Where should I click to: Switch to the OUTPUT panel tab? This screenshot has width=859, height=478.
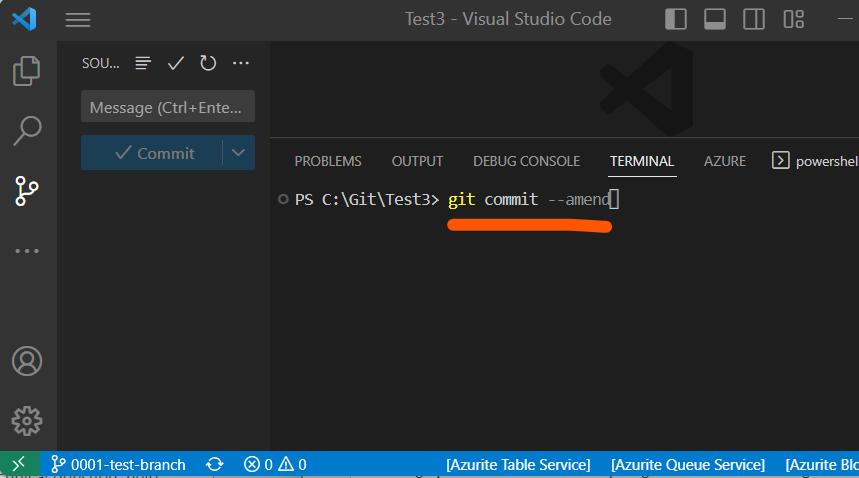(x=417, y=161)
